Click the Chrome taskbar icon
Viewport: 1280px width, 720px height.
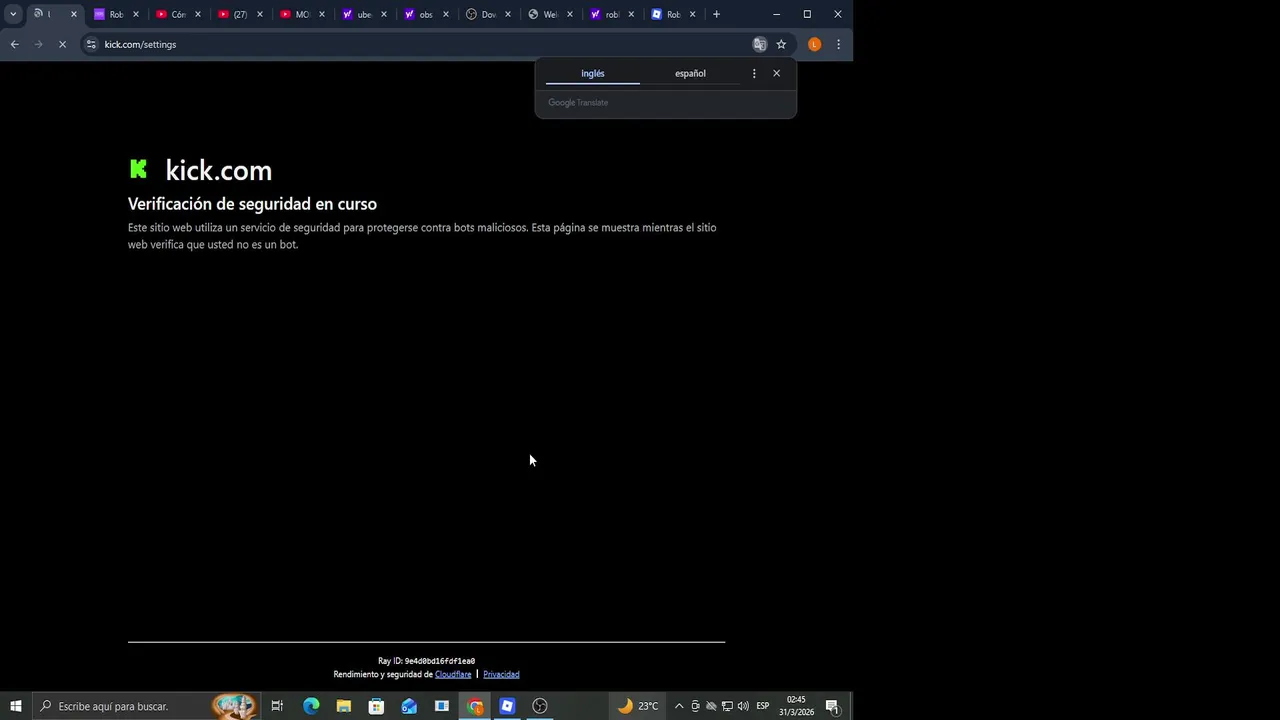coord(475,706)
